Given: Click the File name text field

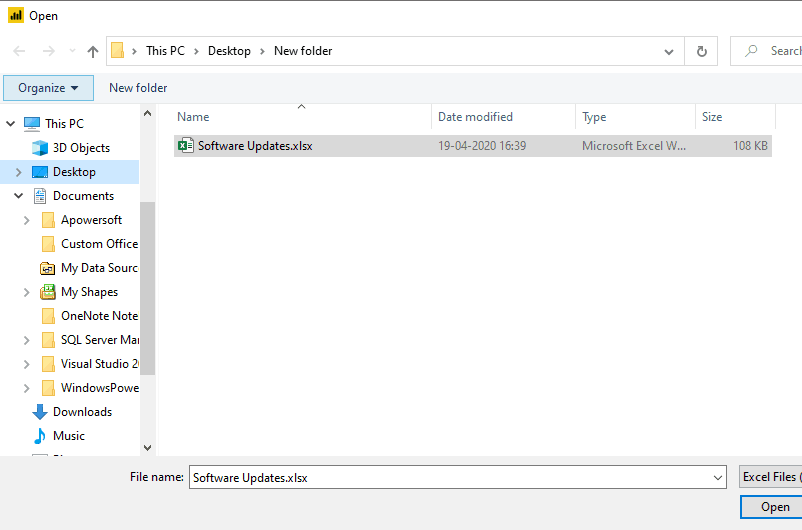Looking at the screenshot, I should (450, 478).
